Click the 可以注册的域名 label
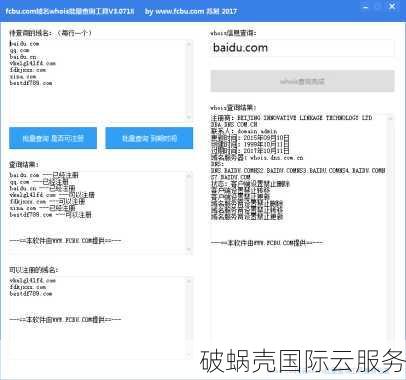 tap(34, 270)
